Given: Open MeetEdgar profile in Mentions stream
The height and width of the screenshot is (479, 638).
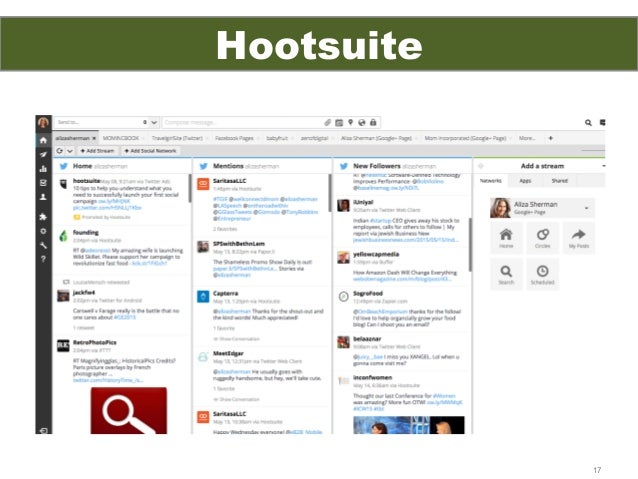Looking at the screenshot, I should click(228, 353).
